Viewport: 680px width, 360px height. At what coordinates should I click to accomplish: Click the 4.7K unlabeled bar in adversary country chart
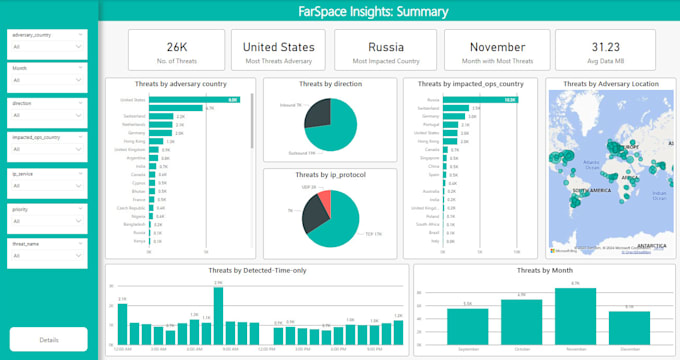pos(176,108)
